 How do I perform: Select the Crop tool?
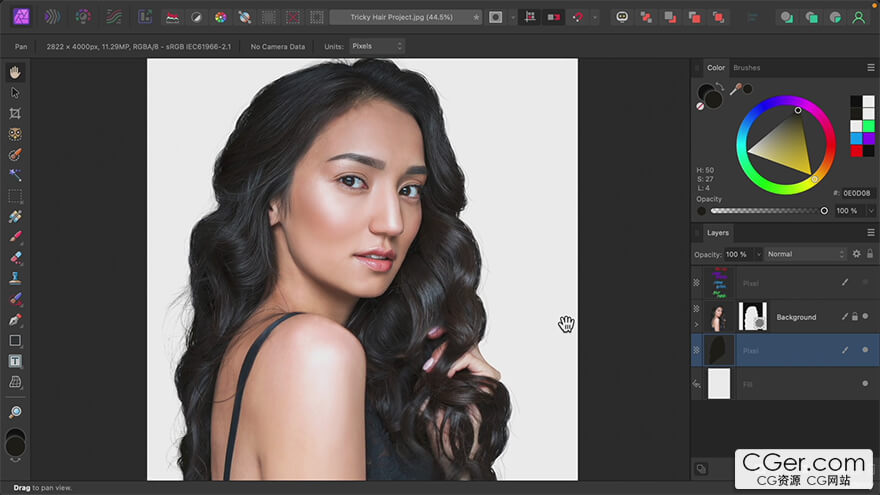pos(15,113)
